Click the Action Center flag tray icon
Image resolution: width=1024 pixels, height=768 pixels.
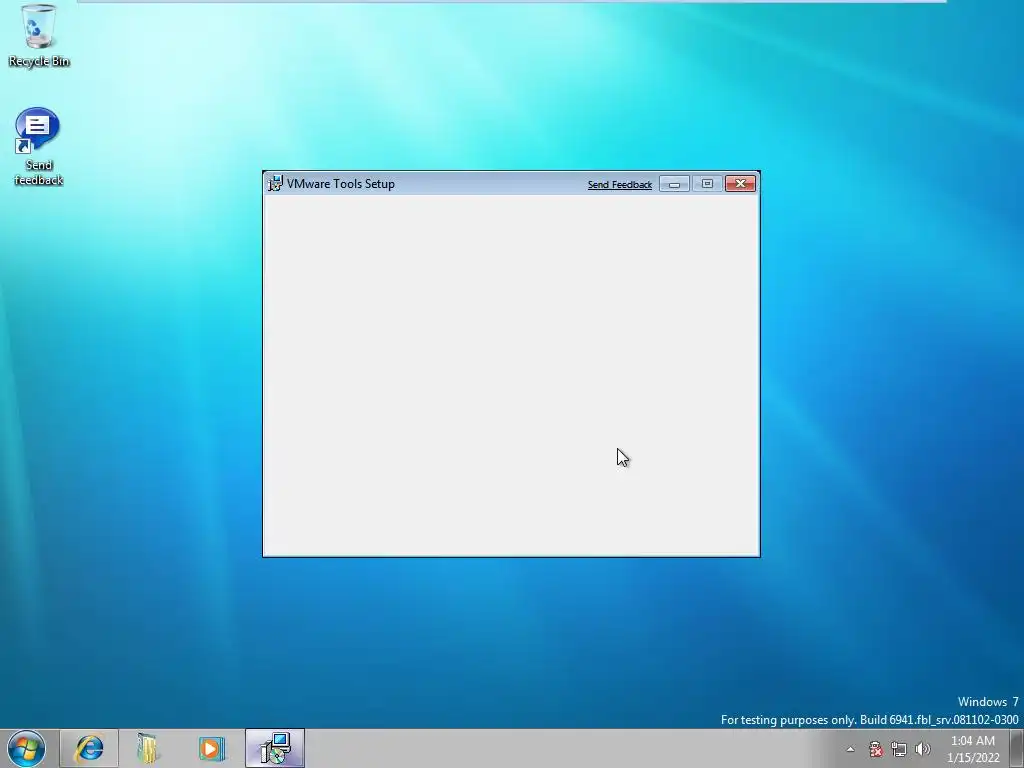[x=876, y=749]
